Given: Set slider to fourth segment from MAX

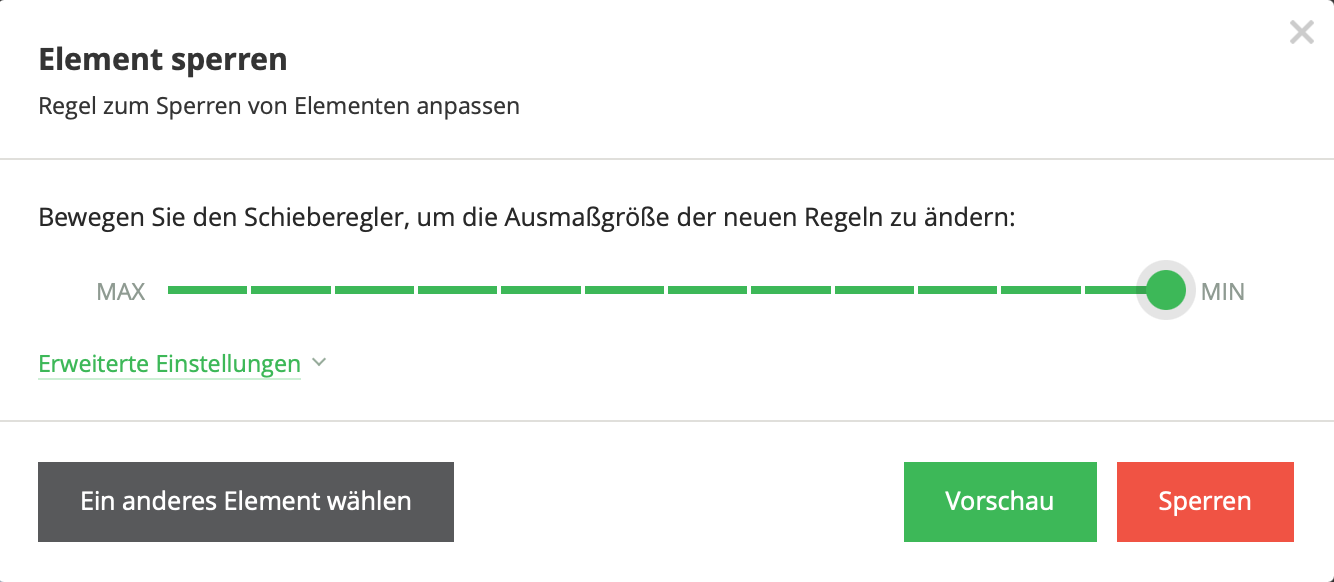Looking at the screenshot, I should 457,290.
